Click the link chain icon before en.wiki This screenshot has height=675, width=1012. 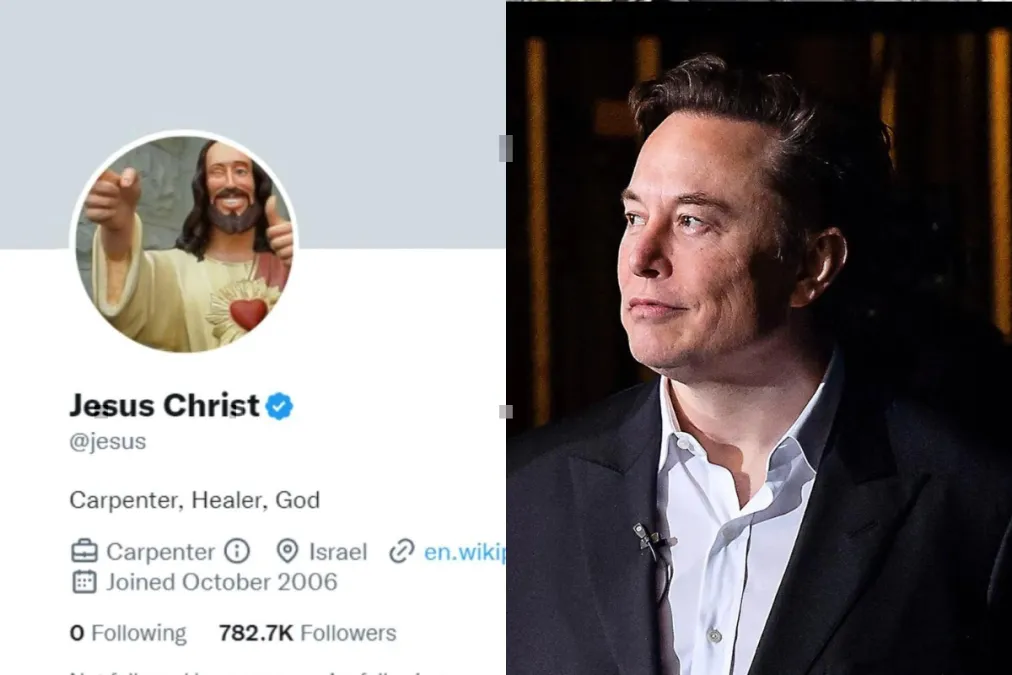tap(402, 551)
